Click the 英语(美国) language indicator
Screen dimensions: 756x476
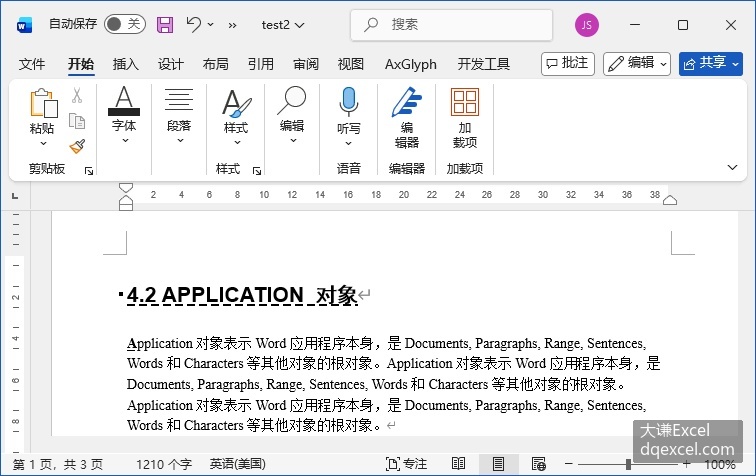(238, 464)
